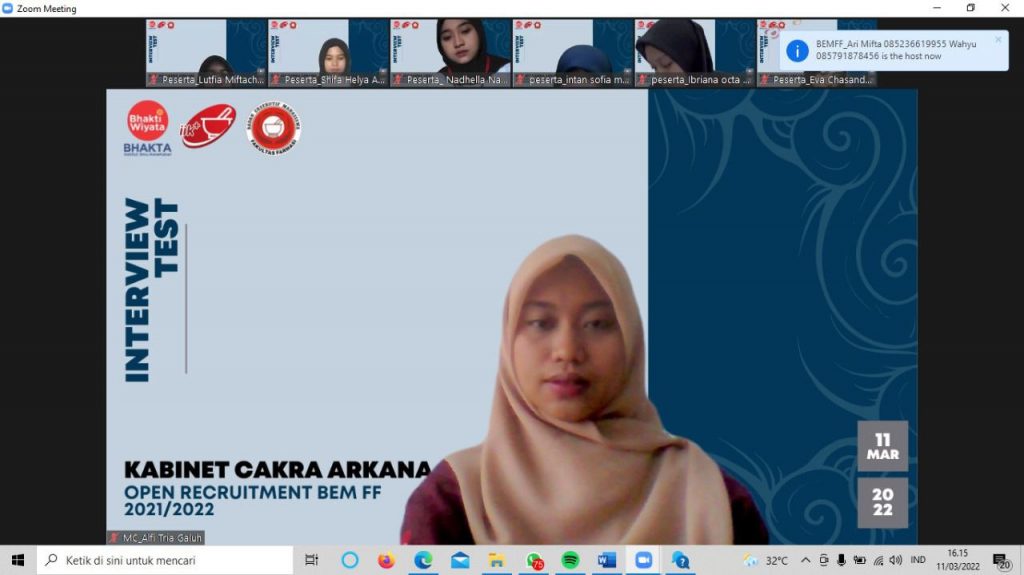
Task: Open Firefox browser from taskbar
Action: pos(387,560)
